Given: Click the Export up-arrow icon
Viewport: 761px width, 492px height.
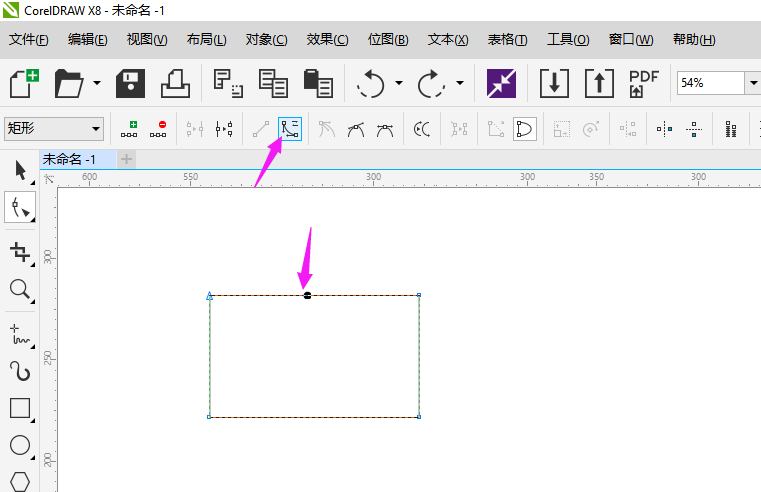Looking at the screenshot, I should (599, 83).
